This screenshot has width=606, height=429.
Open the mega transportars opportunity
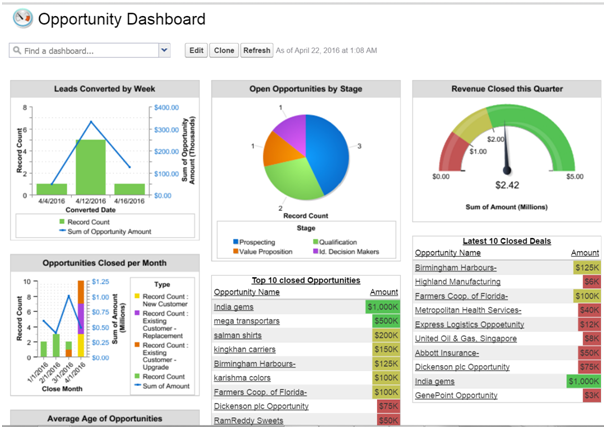tap(247, 321)
